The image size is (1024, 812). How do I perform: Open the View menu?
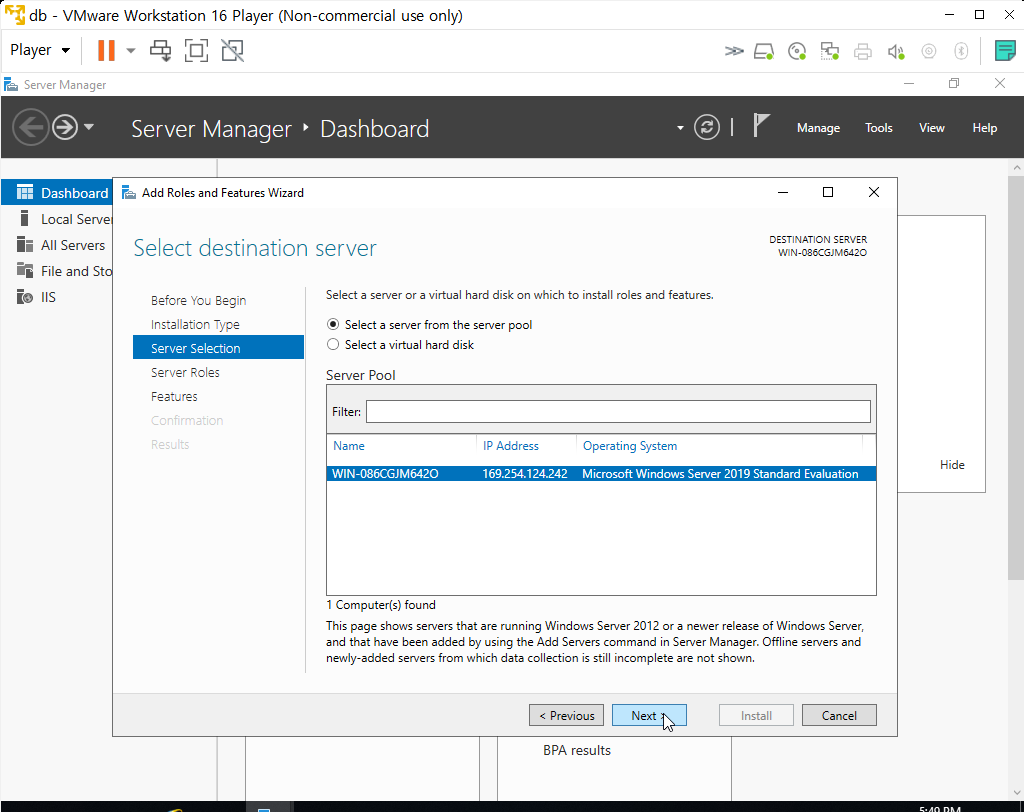(931, 127)
